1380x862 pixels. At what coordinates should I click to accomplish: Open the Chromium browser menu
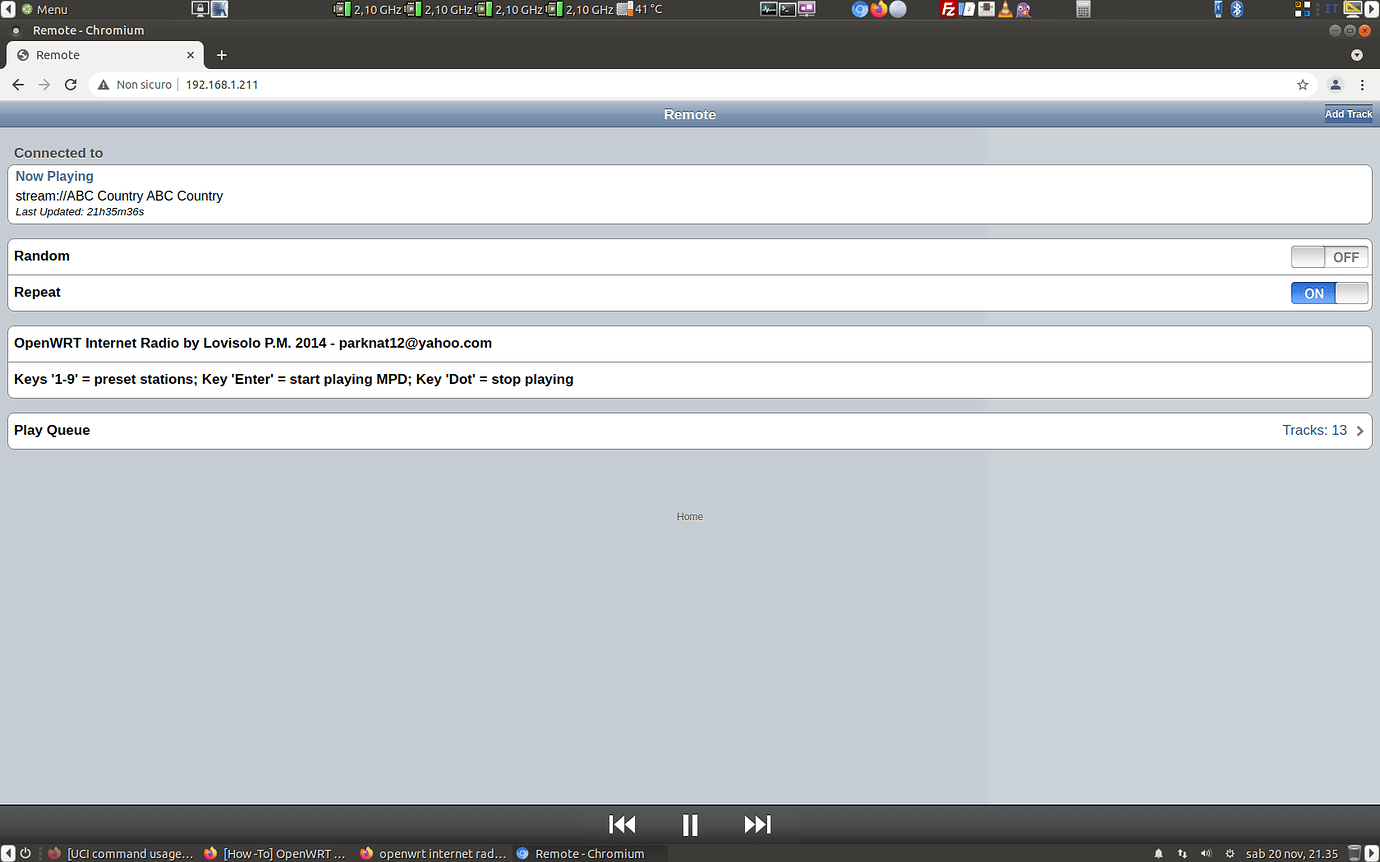pyautogui.click(x=1363, y=85)
